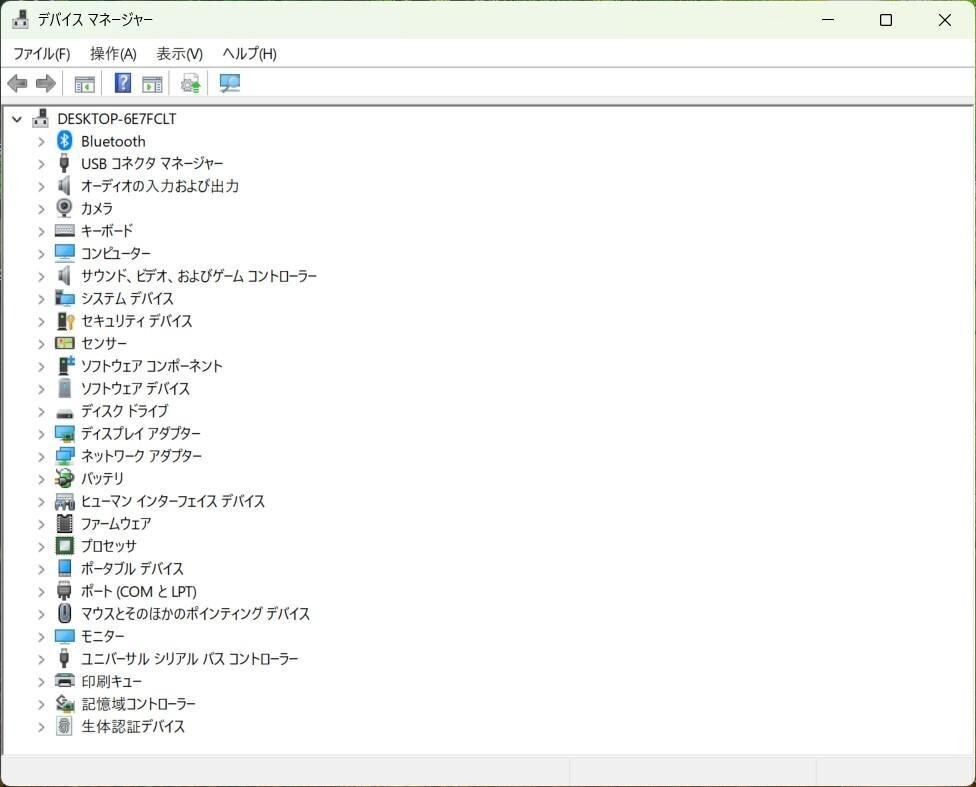This screenshot has width=976, height=787.
Task: Select the USB コネクタ マネージャー label
Action: [x=152, y=164]
